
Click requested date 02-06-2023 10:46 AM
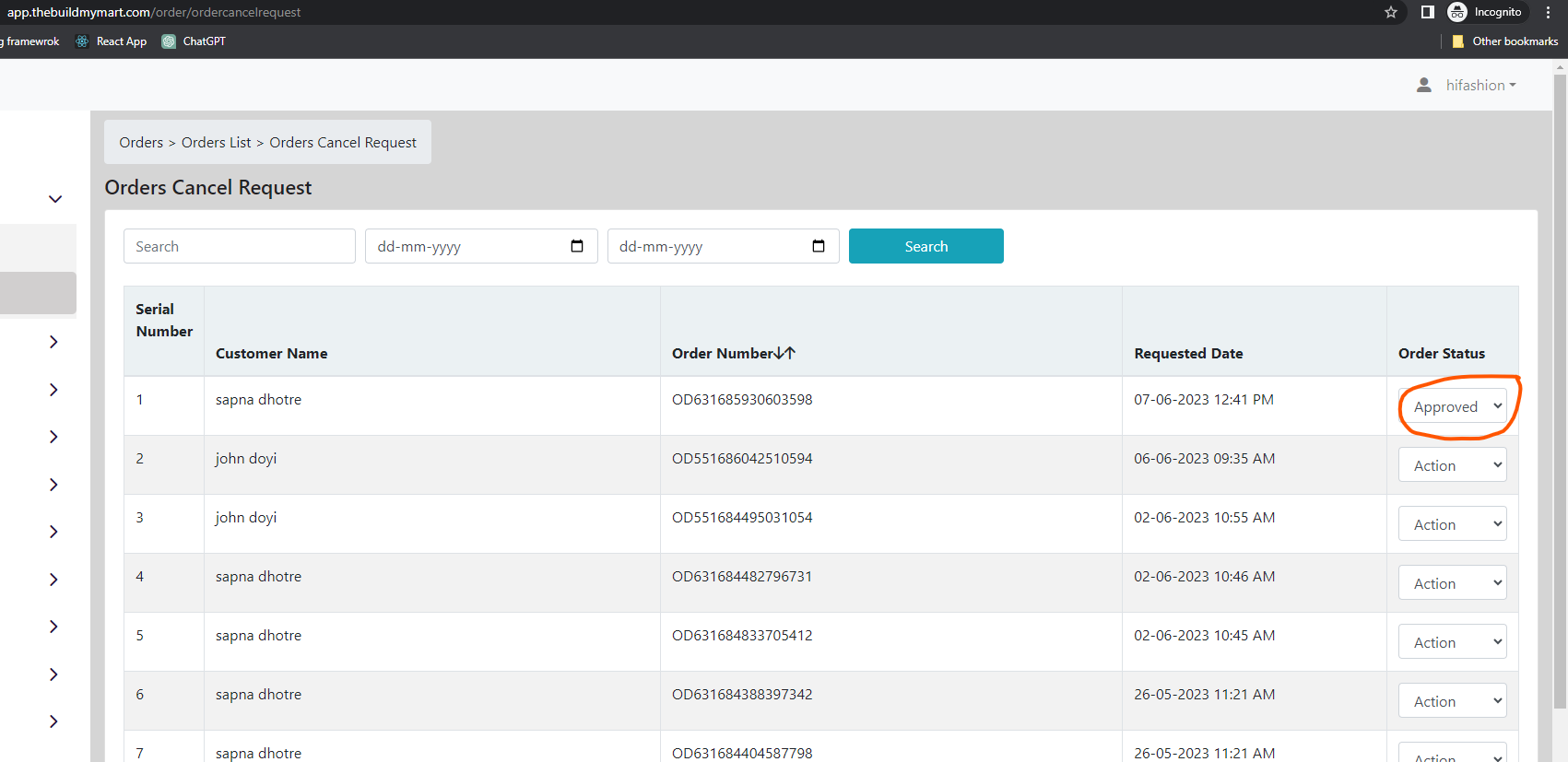pyautogui.click(x=1205, y=576)
